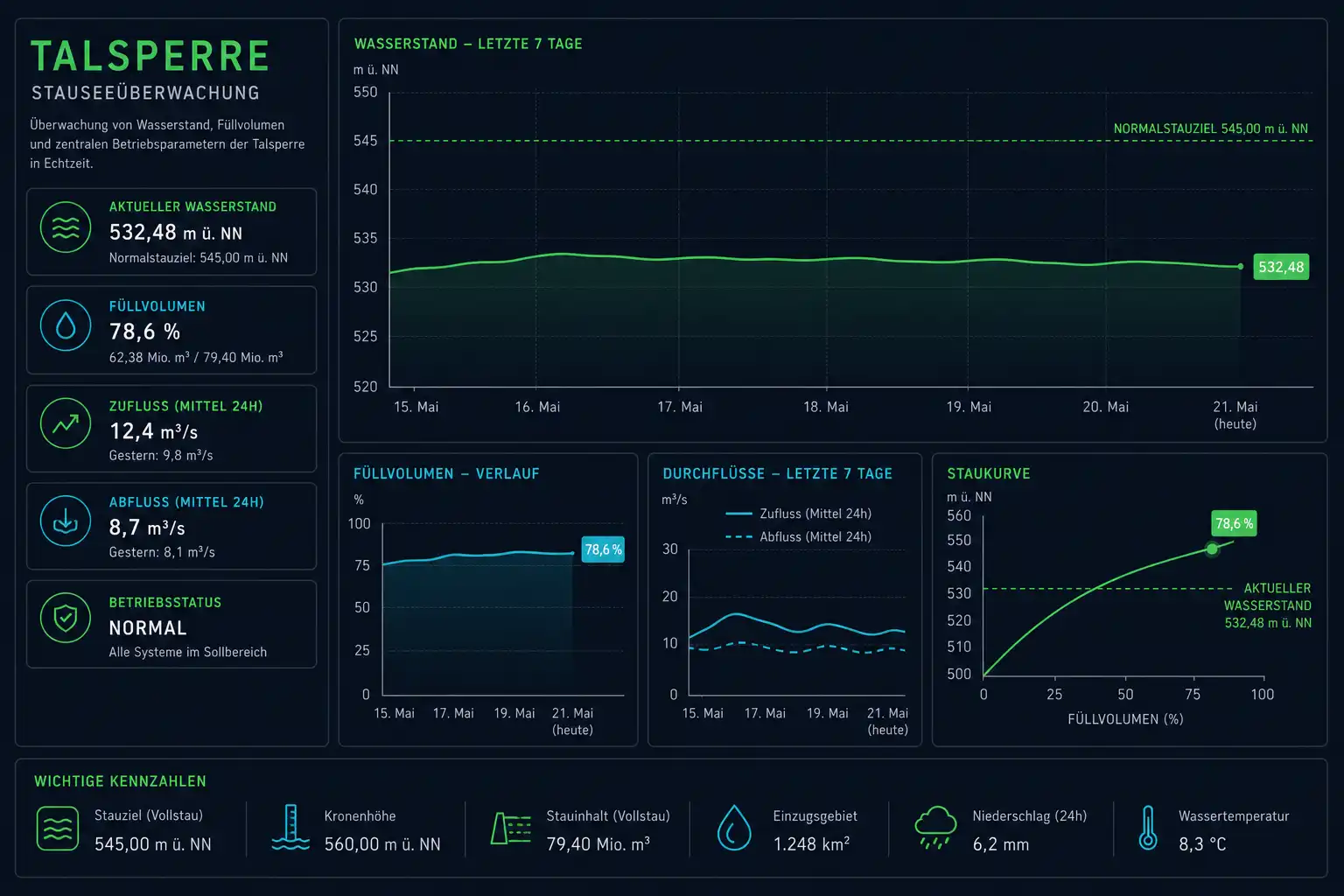Image resolution: width=1344 pixels, height=896 pixels.
Task: Click the 78,6 % badge in Füllvolumen Verlauf
Action: (603, 549)
